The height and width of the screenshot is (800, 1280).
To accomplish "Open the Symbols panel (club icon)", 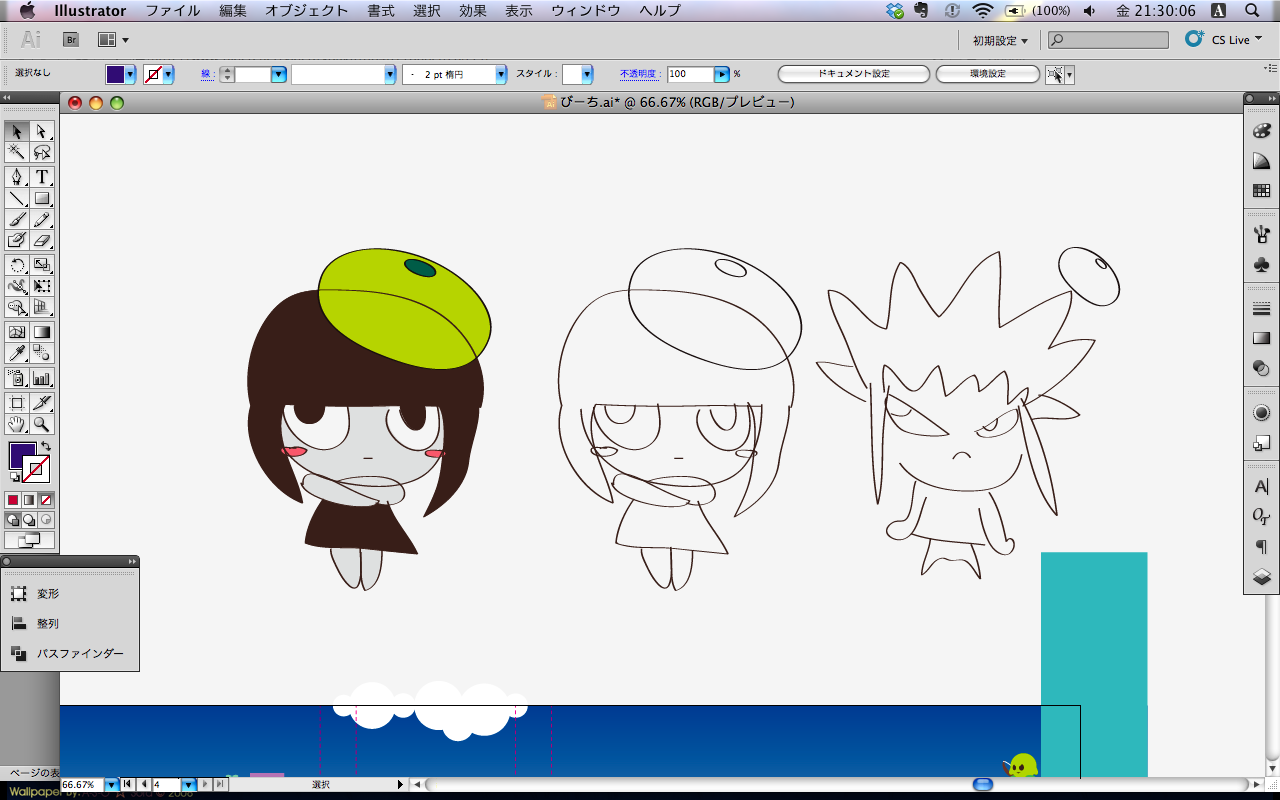I will pyautogui.click(x=1261, y=265).
